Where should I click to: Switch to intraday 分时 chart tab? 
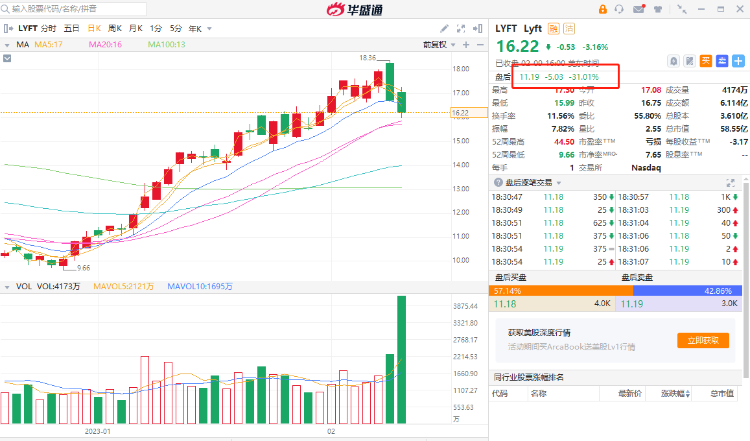point(48,29)
